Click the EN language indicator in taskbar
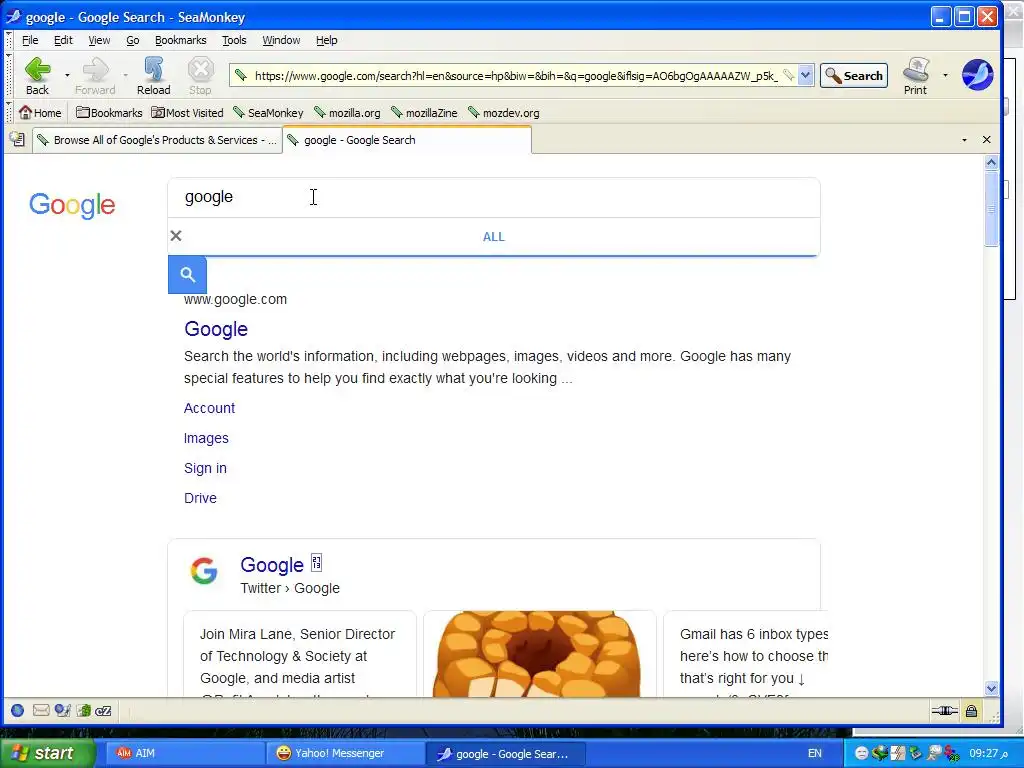The image size is (1024, 768). tap(815, 753)
